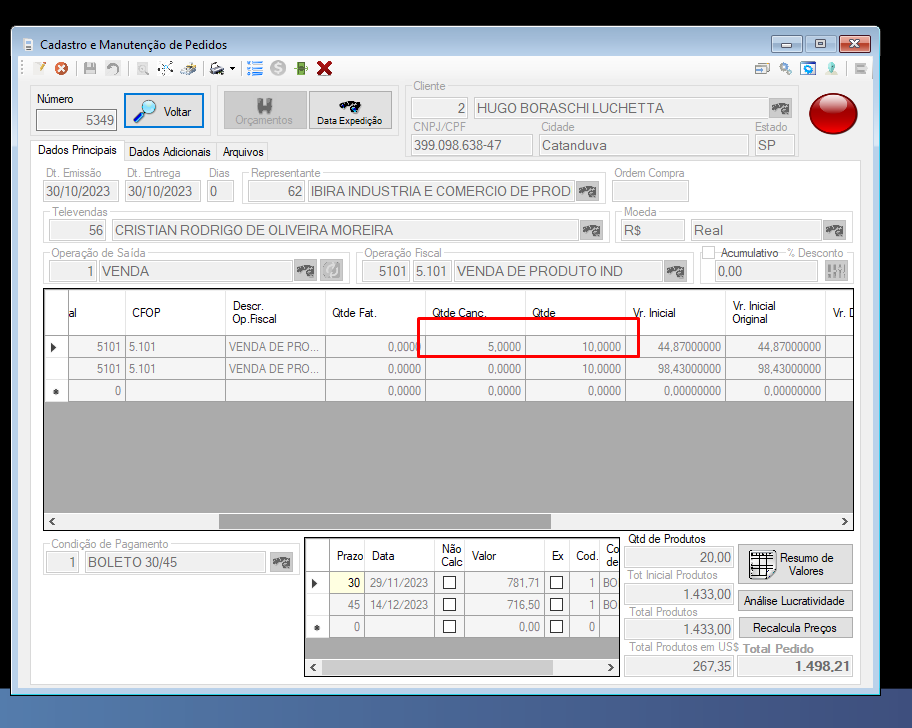This screenshot has width=912, height=728.
Task: Switch to Dados Adicionais tab
Action: tap(170, 152)
